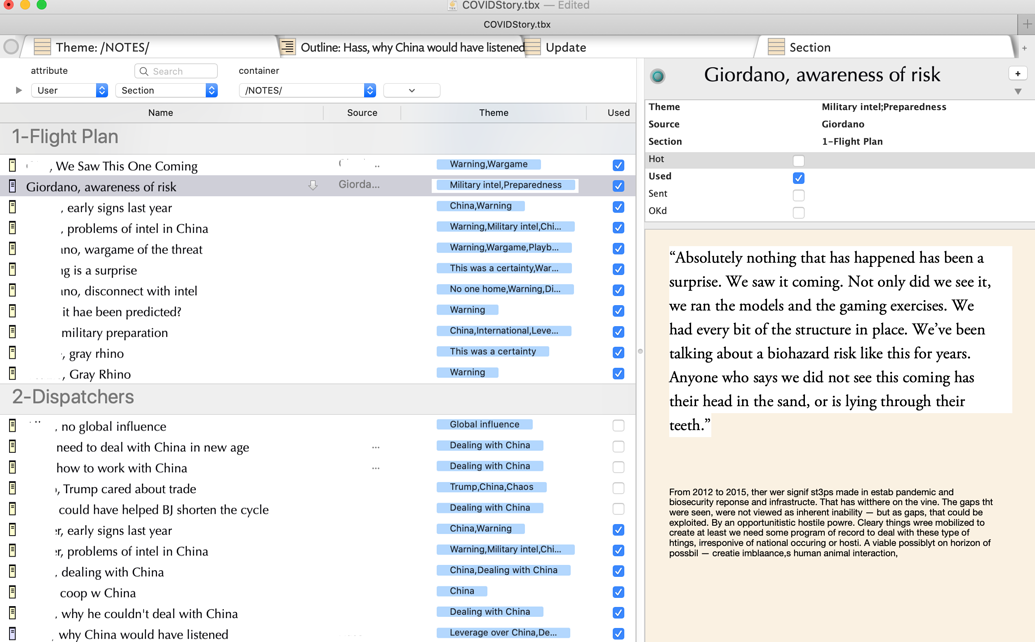Enable the Hot checkbox in the attributes panel
This screenshot has height=642, width=1035.
pos(799,160)
